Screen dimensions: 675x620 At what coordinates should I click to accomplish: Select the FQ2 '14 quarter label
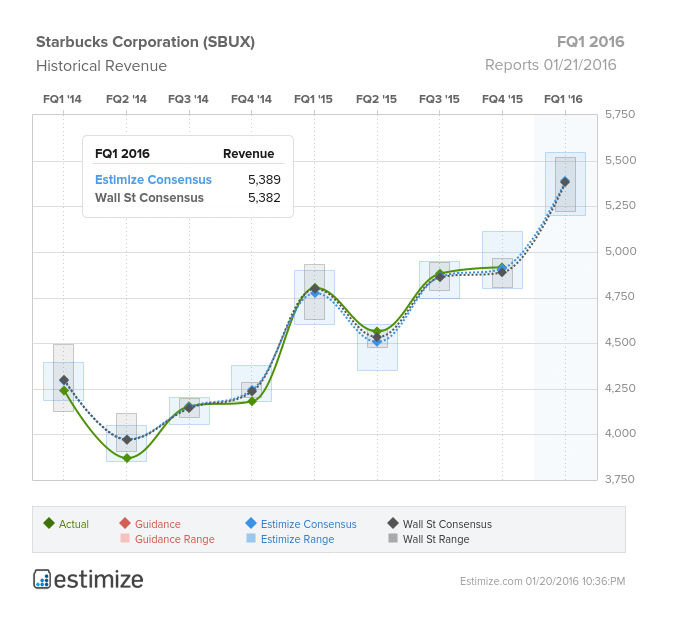pos(126,99)
